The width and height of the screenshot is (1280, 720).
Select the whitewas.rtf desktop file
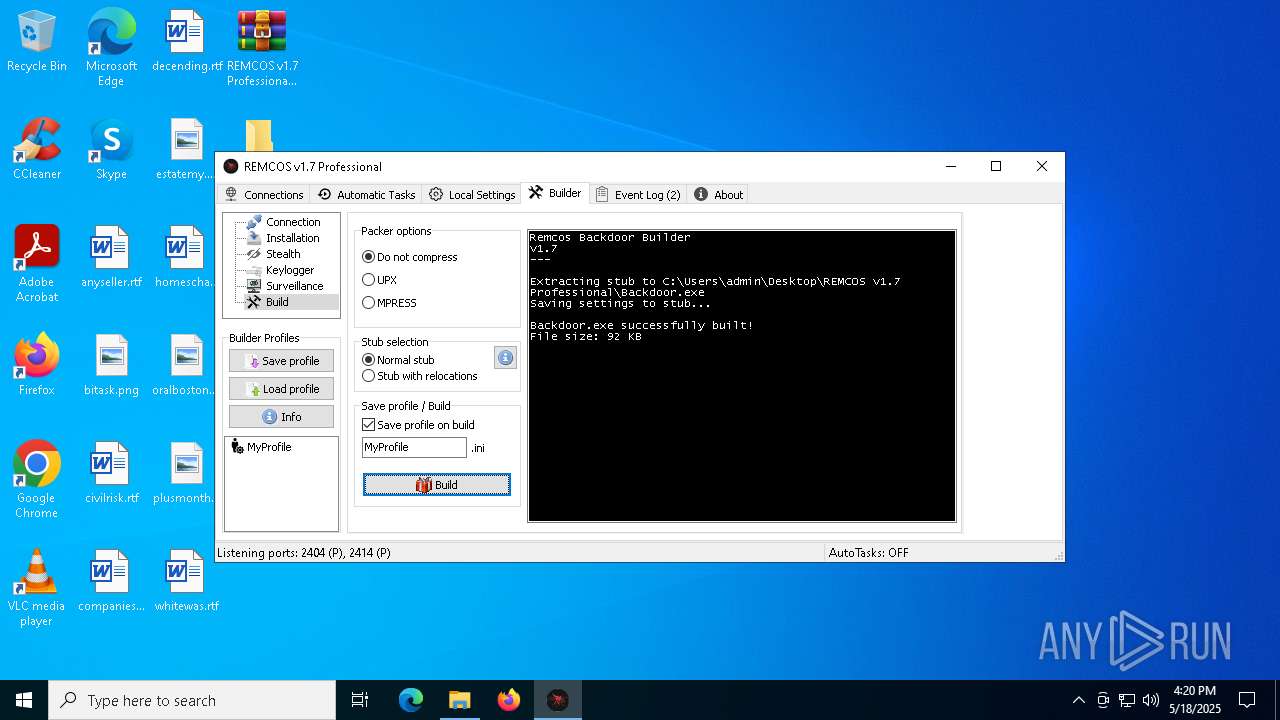tap(186, 582)
